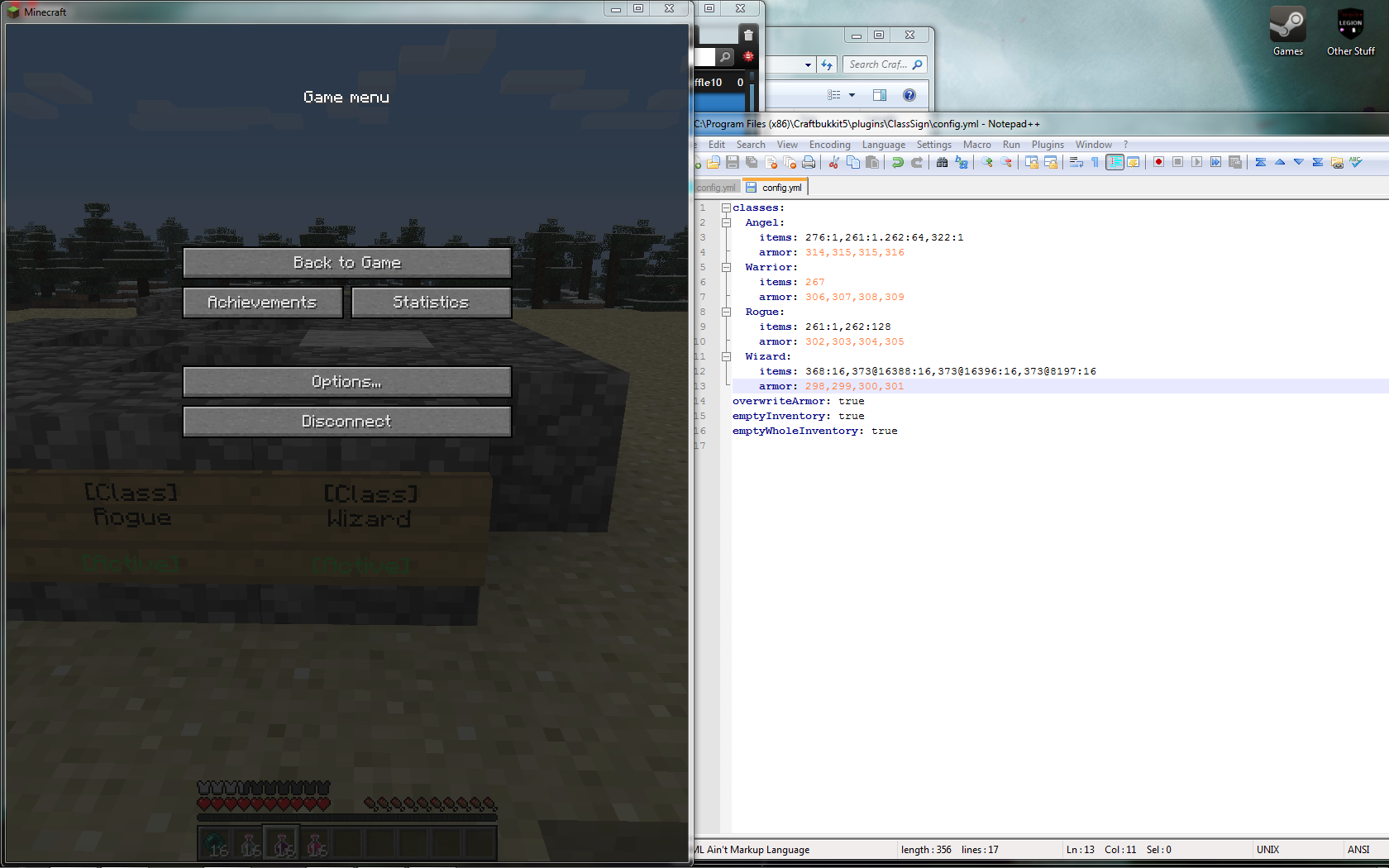Image resolution: width=1389 pixels, height=868 pixels.
Task: Collapse the Wizard section fold marker
Action: (726, 356)
